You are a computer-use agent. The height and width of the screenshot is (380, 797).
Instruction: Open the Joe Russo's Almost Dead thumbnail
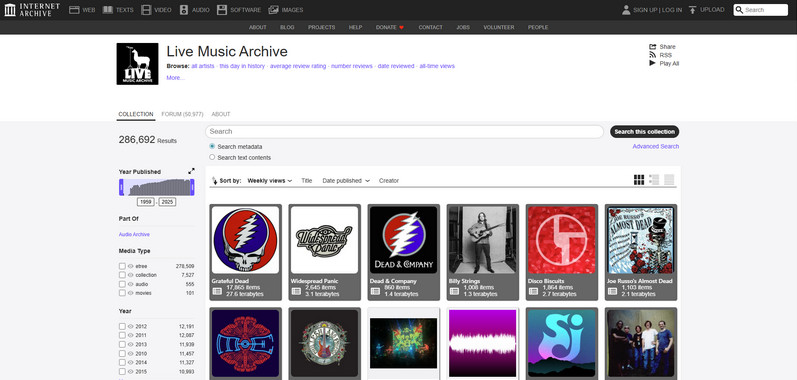640,240
